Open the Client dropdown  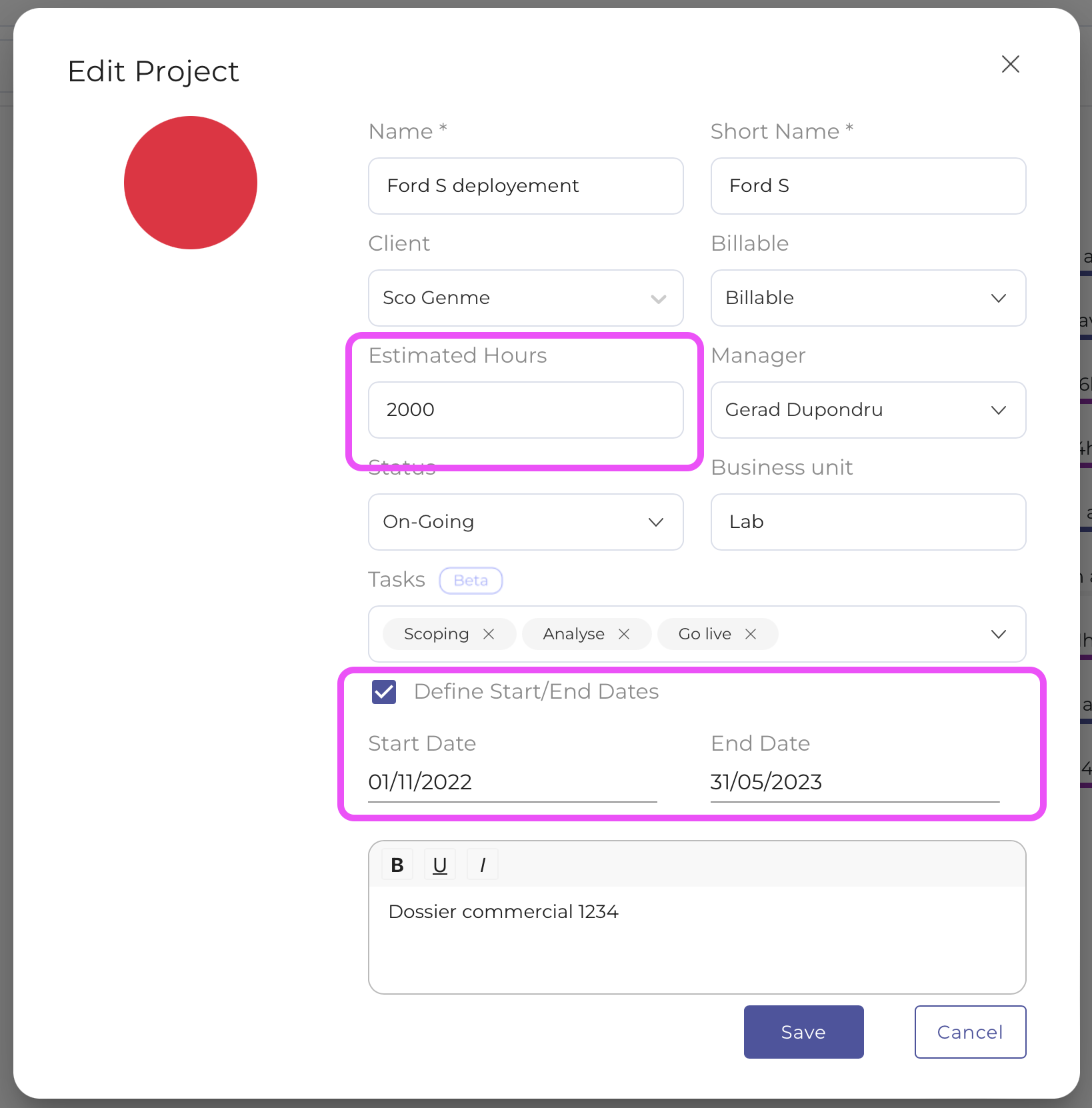click(658, 298)
